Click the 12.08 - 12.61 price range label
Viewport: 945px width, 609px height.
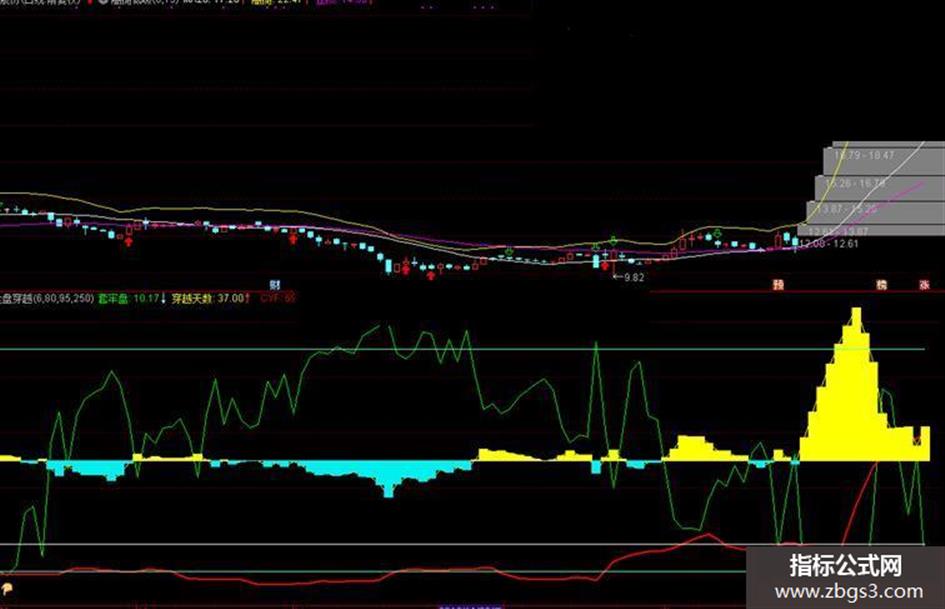[x=829, y=244]
